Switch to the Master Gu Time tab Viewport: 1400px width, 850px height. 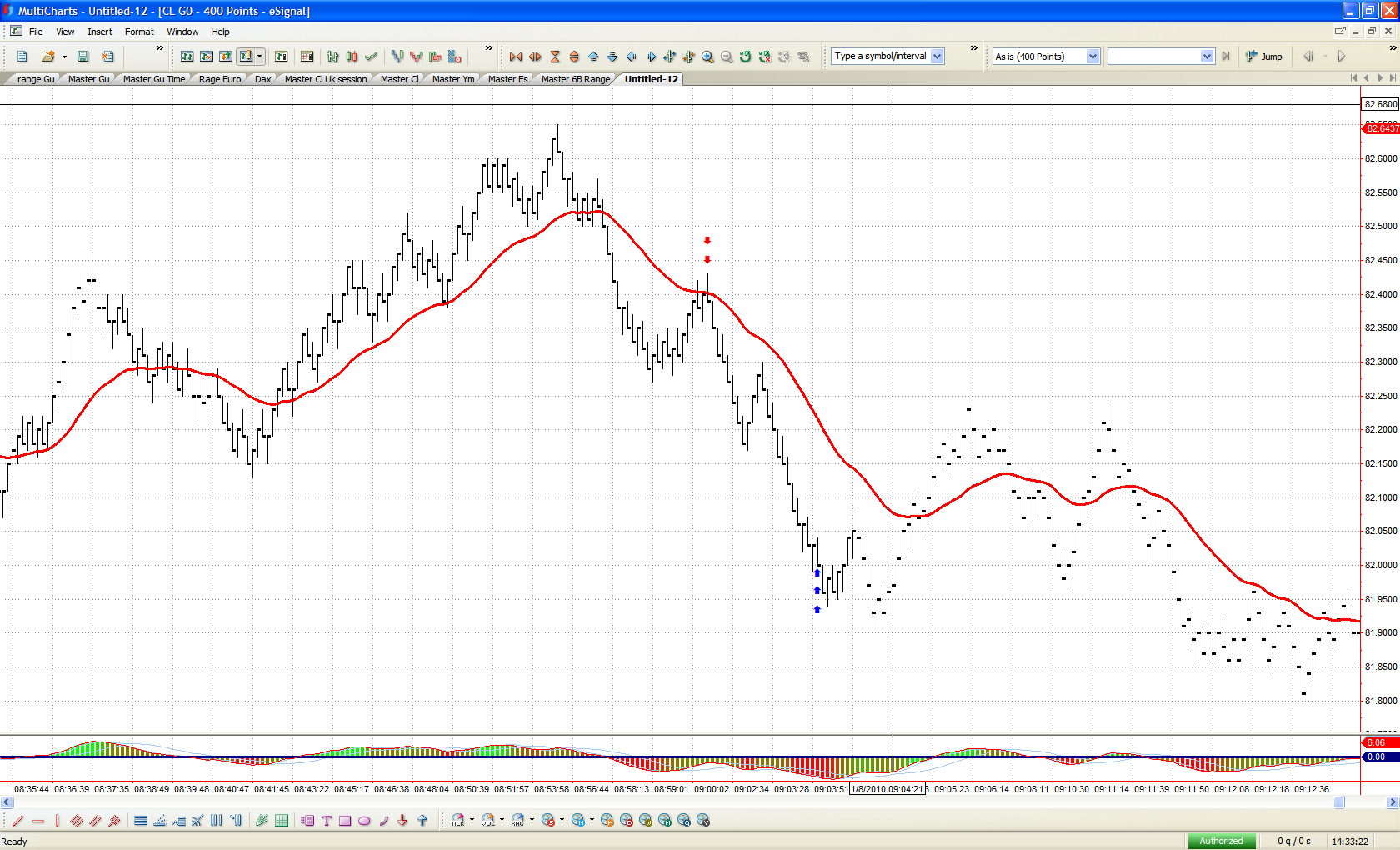154,79
